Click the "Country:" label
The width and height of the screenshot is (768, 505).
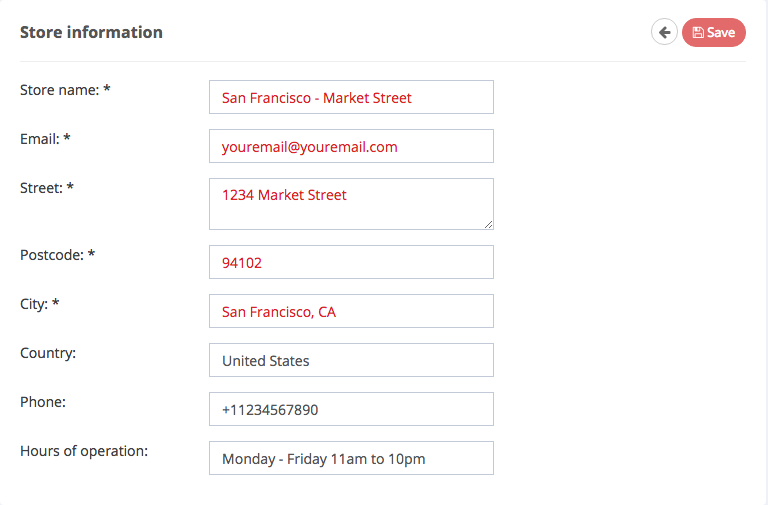[48, 353]
